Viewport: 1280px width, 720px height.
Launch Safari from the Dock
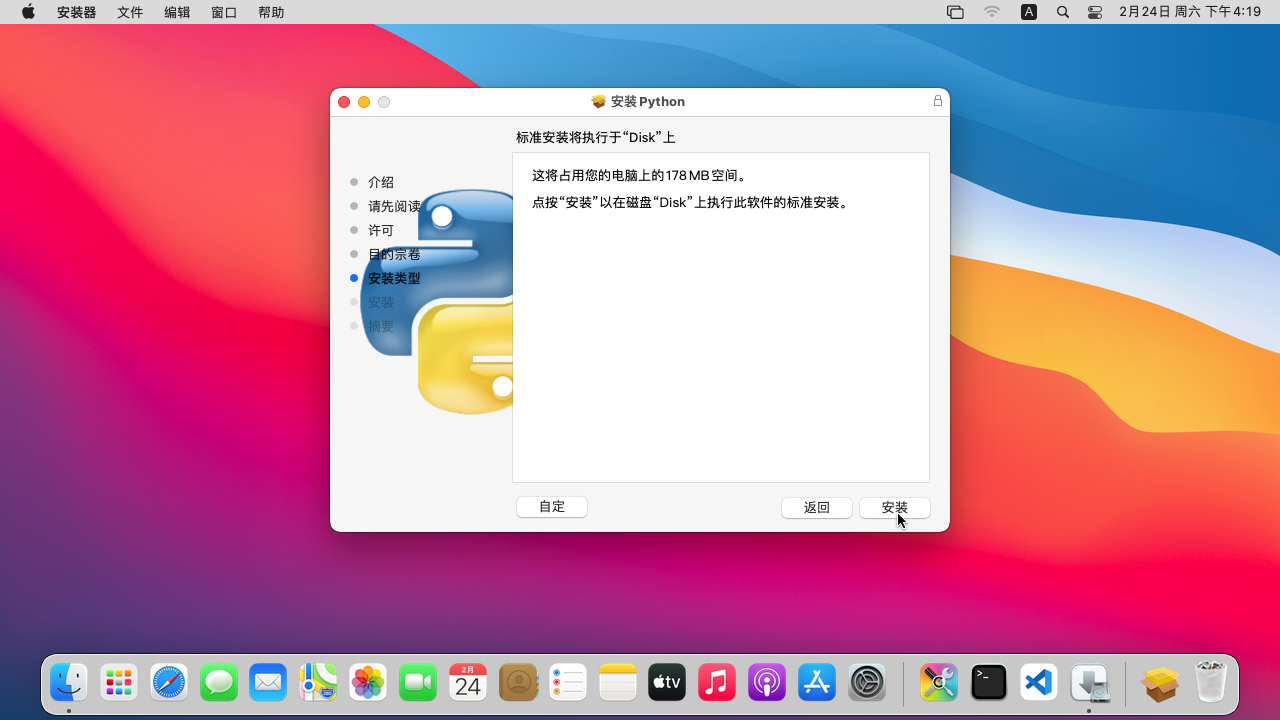[169, 683]
